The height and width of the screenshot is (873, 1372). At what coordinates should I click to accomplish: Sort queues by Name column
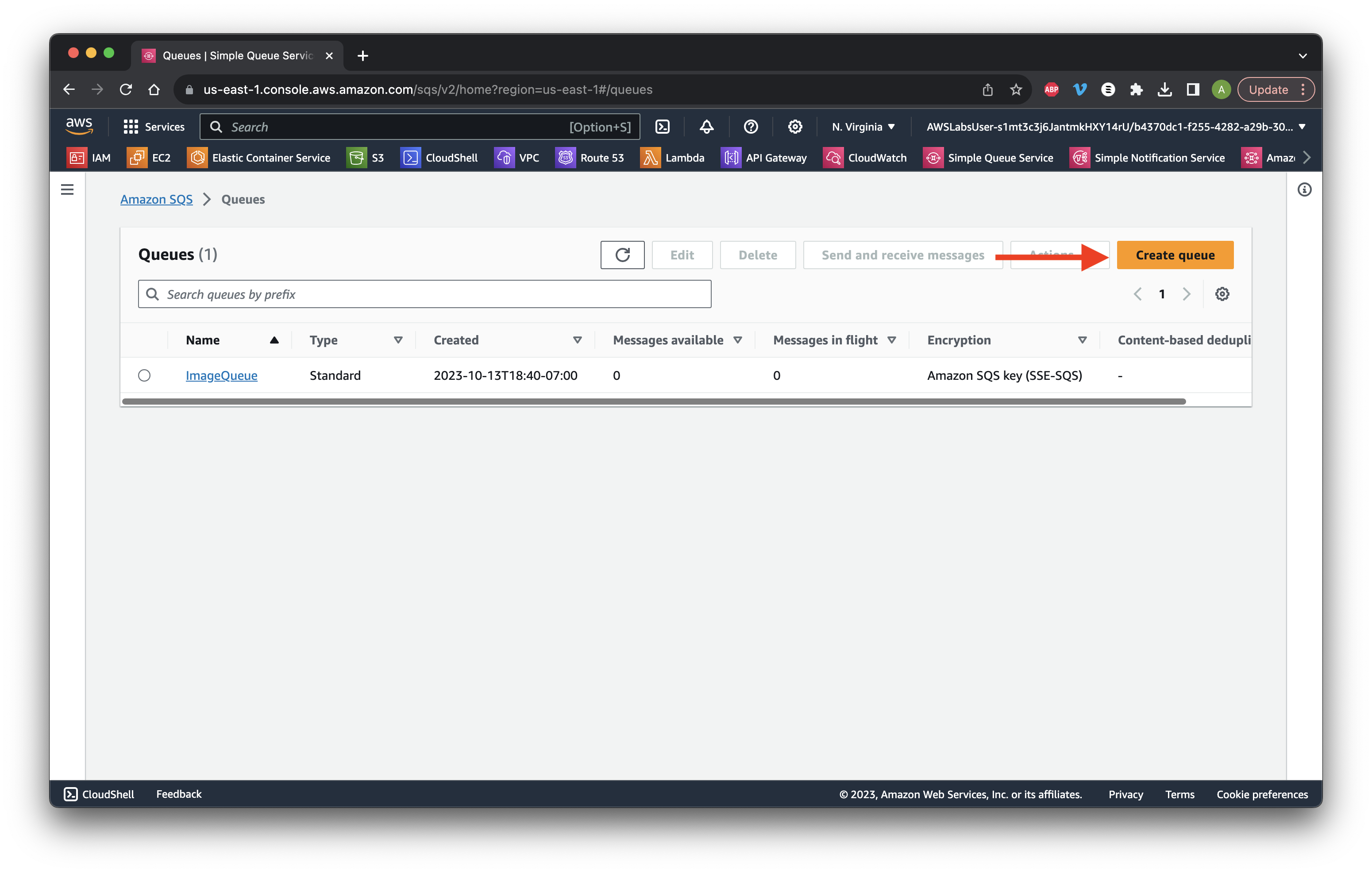coord(232,340)
